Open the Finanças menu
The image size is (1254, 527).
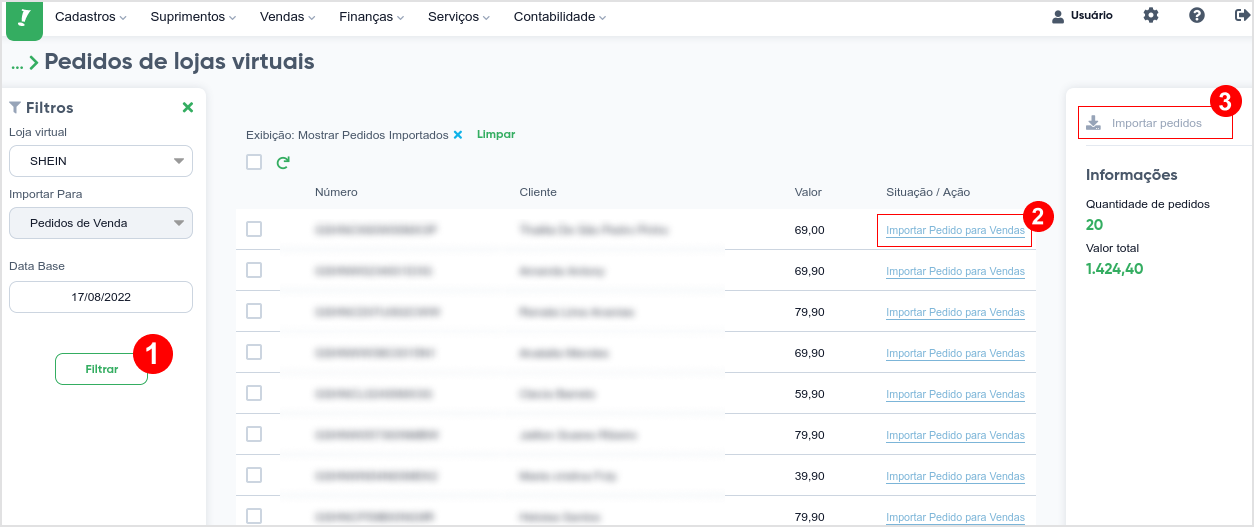click(x=372, y=17)
